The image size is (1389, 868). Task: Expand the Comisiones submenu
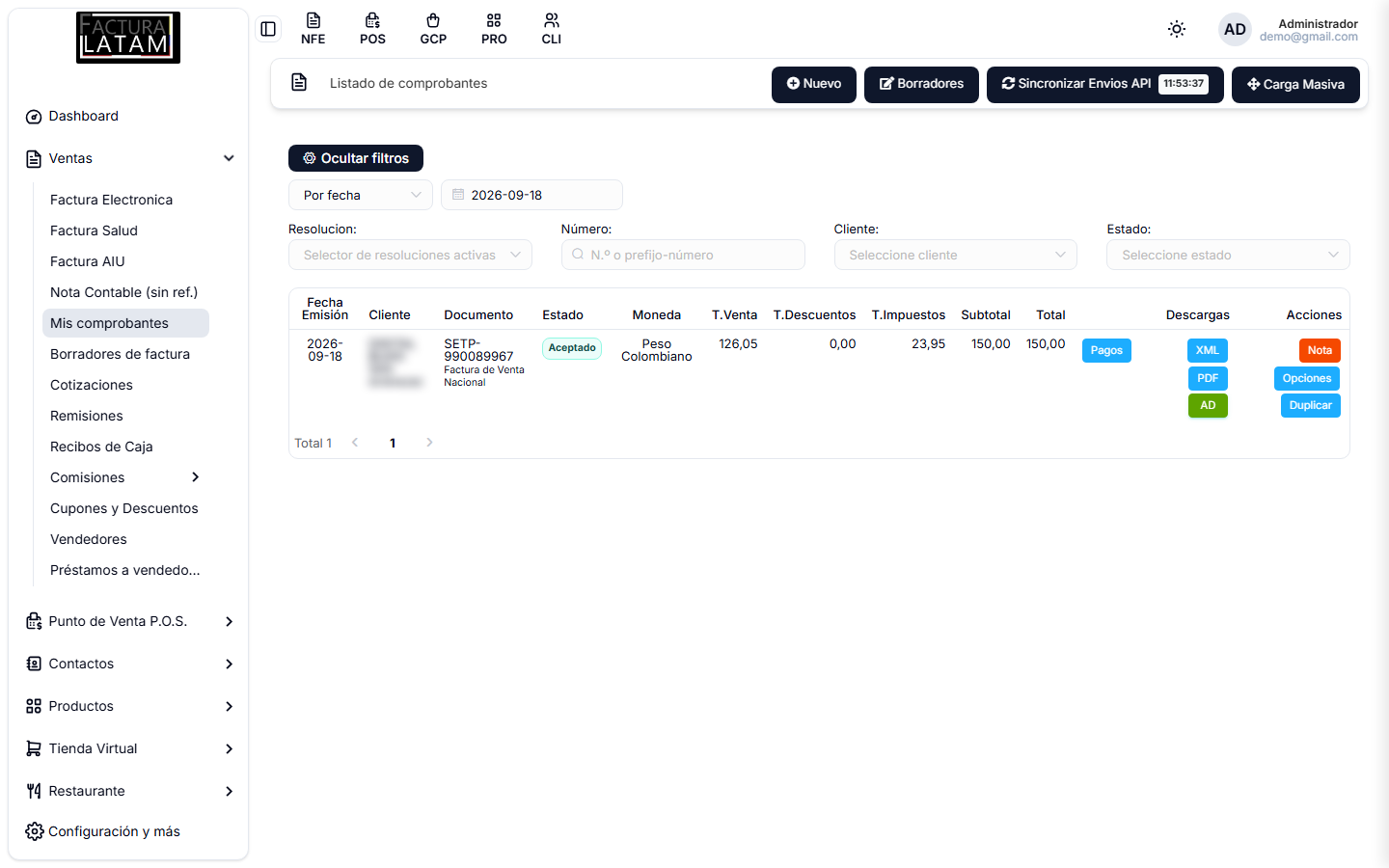pyautogui.click(x=125, y=477)
